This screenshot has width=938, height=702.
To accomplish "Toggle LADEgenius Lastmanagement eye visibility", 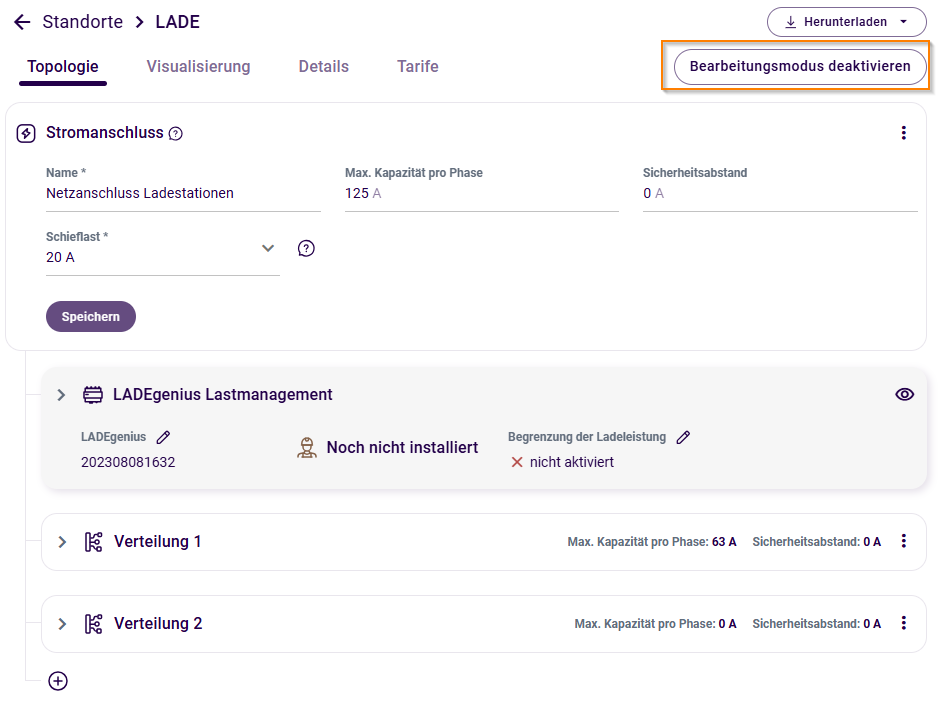I will click(904, 395).
